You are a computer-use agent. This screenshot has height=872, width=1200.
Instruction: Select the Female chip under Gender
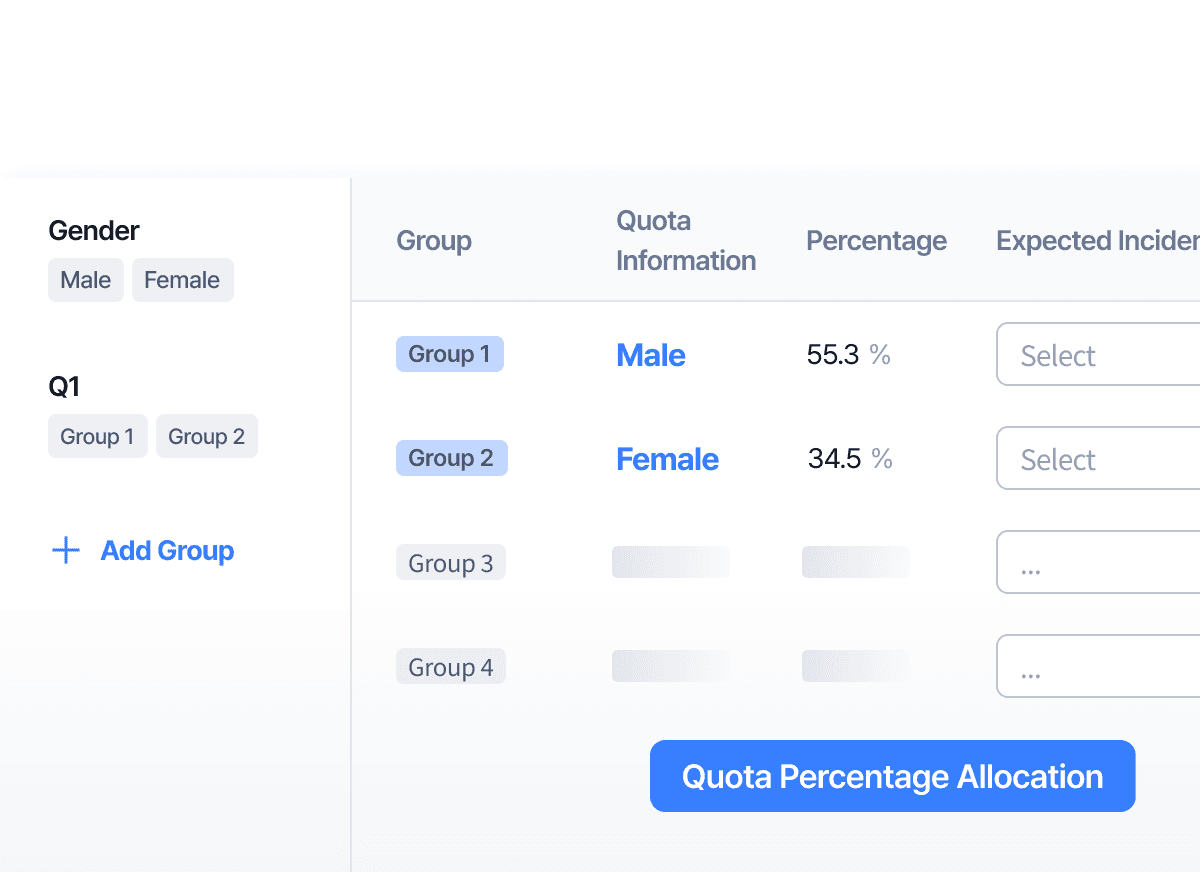pyautogui.click(x=182, y=280)
